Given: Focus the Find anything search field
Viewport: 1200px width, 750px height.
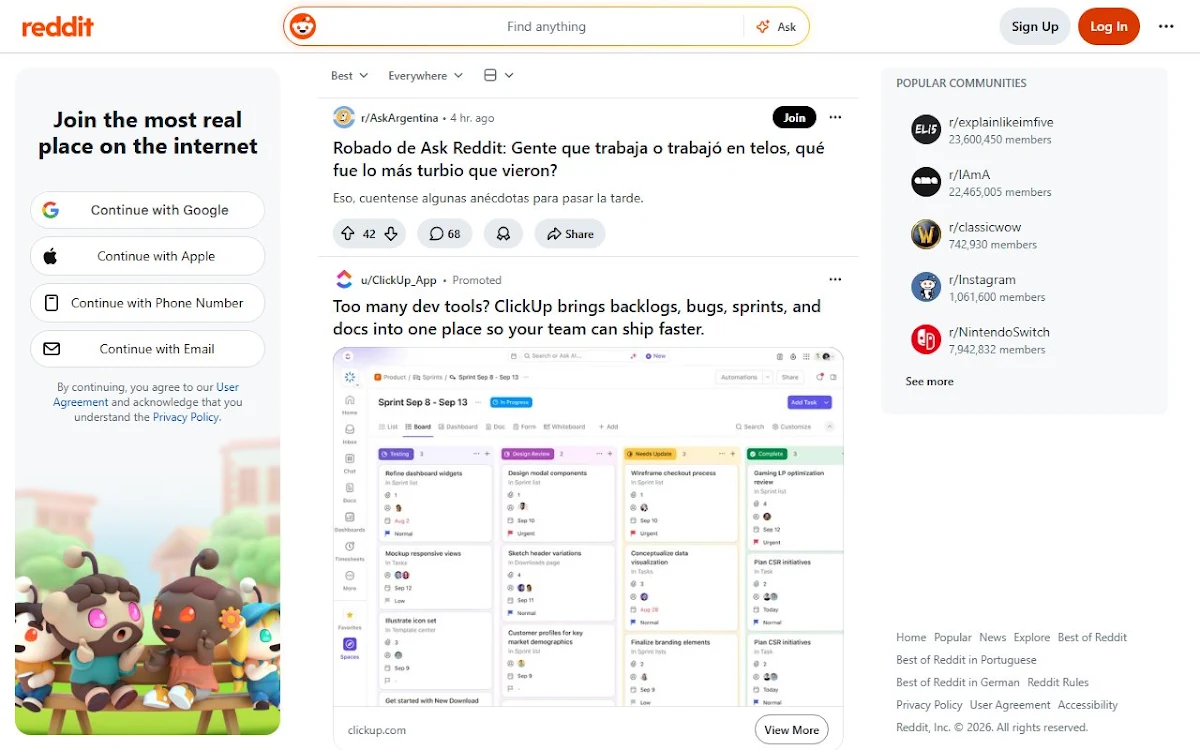Looking at the screenshot, I should click(546, 27).
